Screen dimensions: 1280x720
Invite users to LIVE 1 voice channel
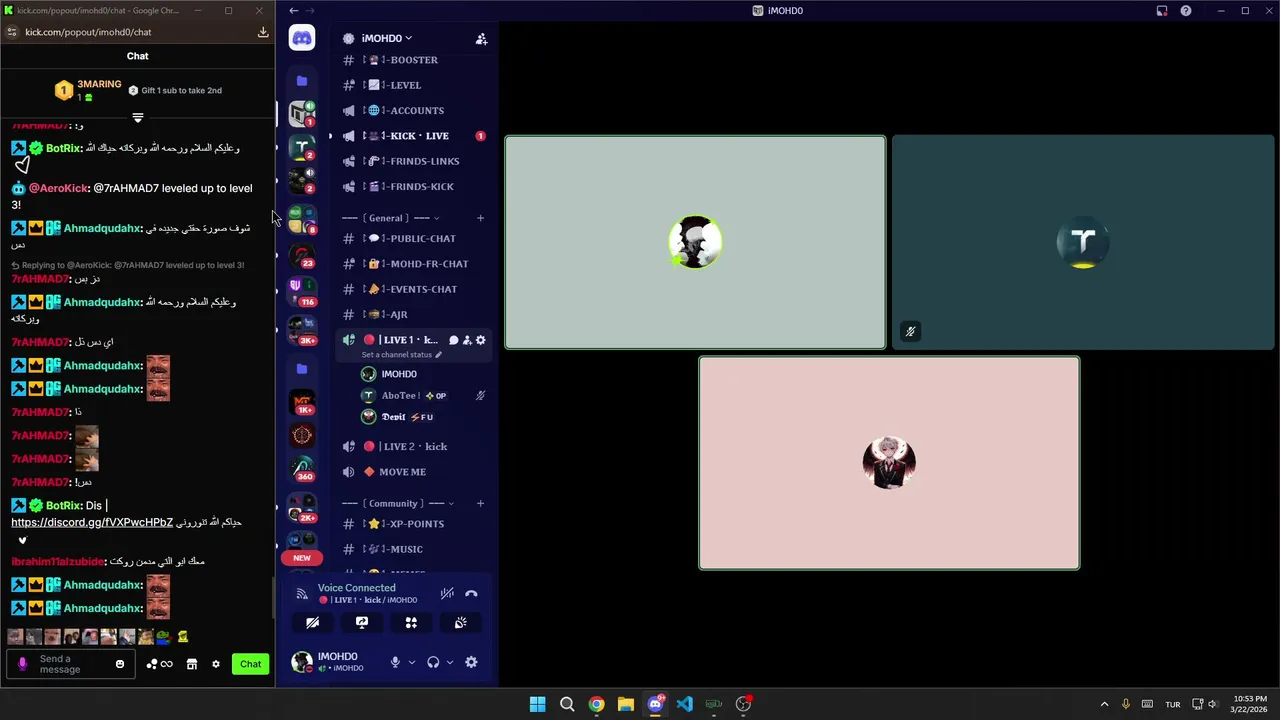tap(467, 340)
